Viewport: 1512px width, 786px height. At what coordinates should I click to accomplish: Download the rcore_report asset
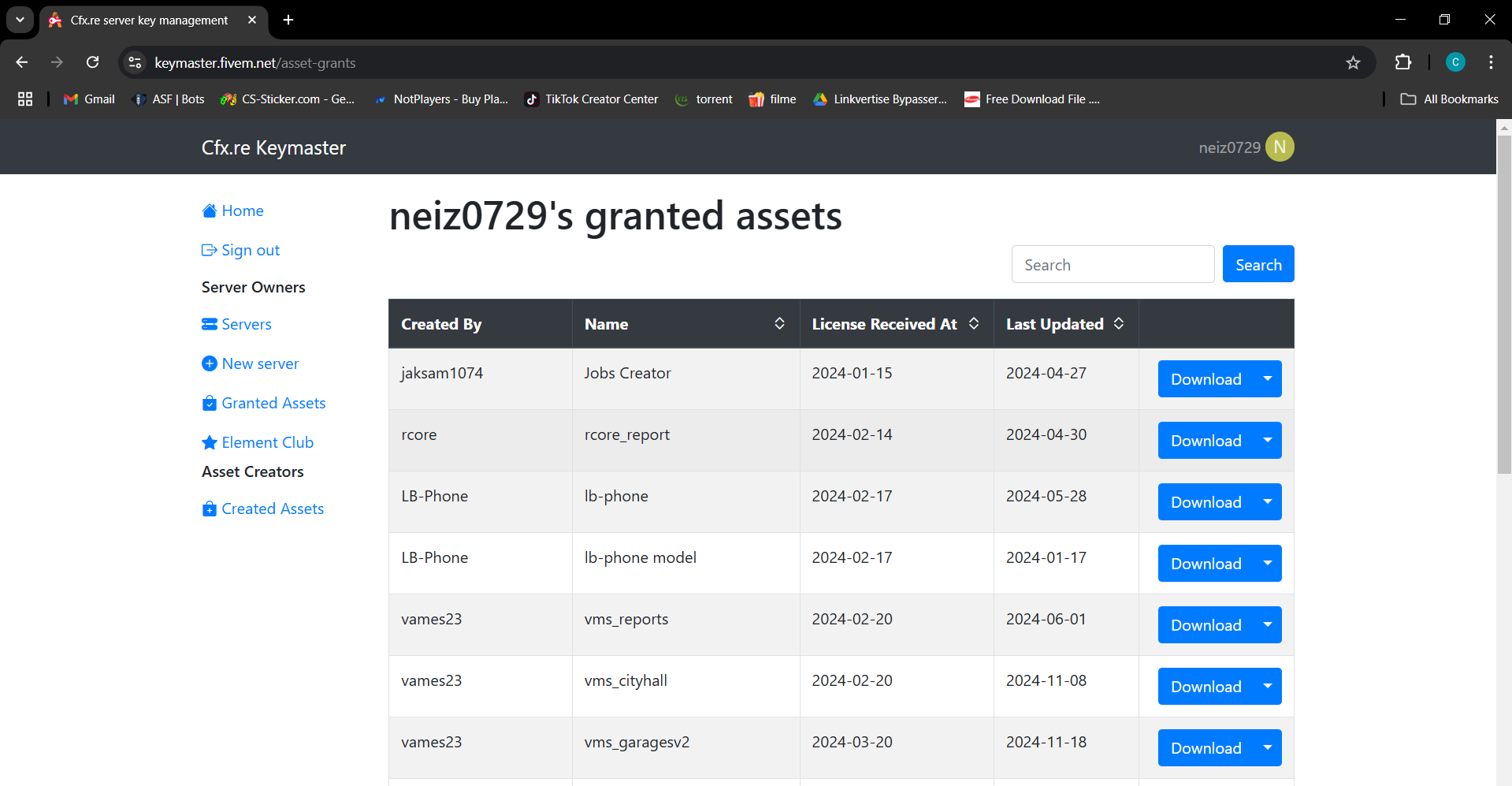coord(1206,441)
